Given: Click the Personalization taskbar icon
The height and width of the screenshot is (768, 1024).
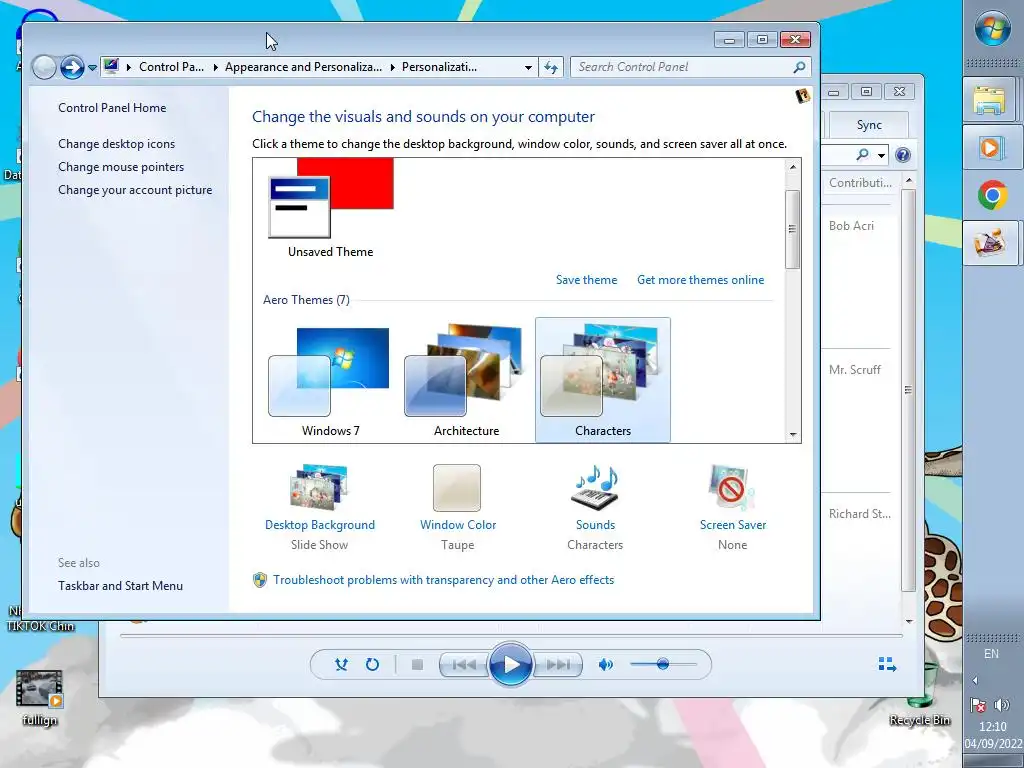Looking at the screenshot, I should click(x=989, y=243).
